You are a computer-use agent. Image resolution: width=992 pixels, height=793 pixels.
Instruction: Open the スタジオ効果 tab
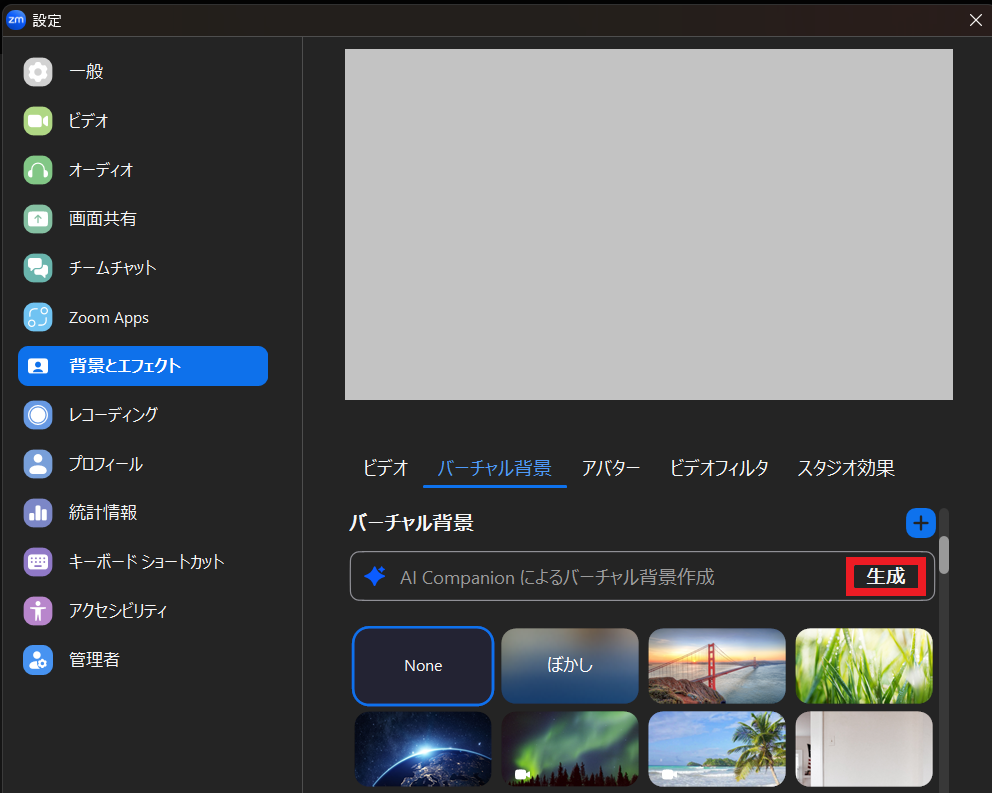[x=845, y=468]
